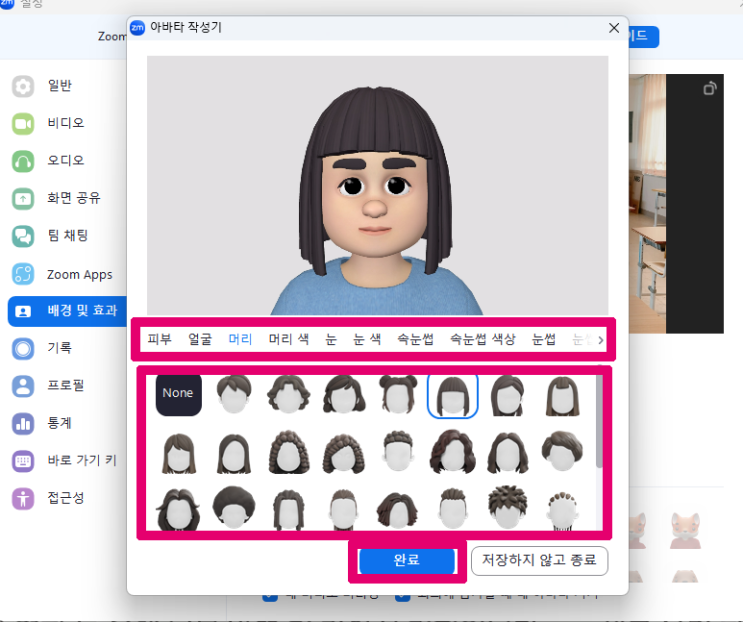Open the 접근성 accessibility icon
The height and width of the screenshot is (622, 743).
22,498
